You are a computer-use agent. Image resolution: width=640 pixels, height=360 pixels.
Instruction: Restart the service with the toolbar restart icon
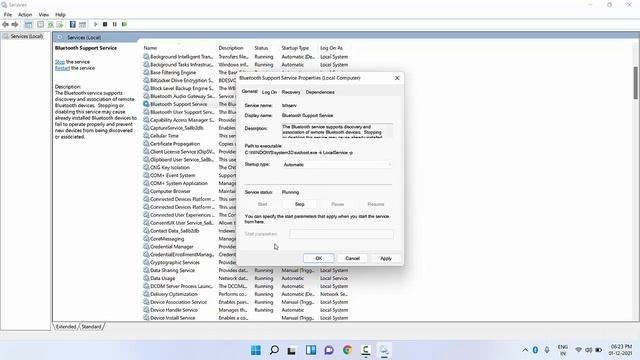coord(124,24)
